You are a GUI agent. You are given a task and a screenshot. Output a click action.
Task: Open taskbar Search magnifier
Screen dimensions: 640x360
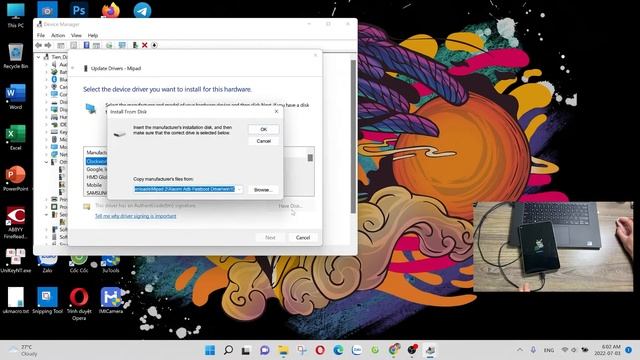tap(229, 350)
